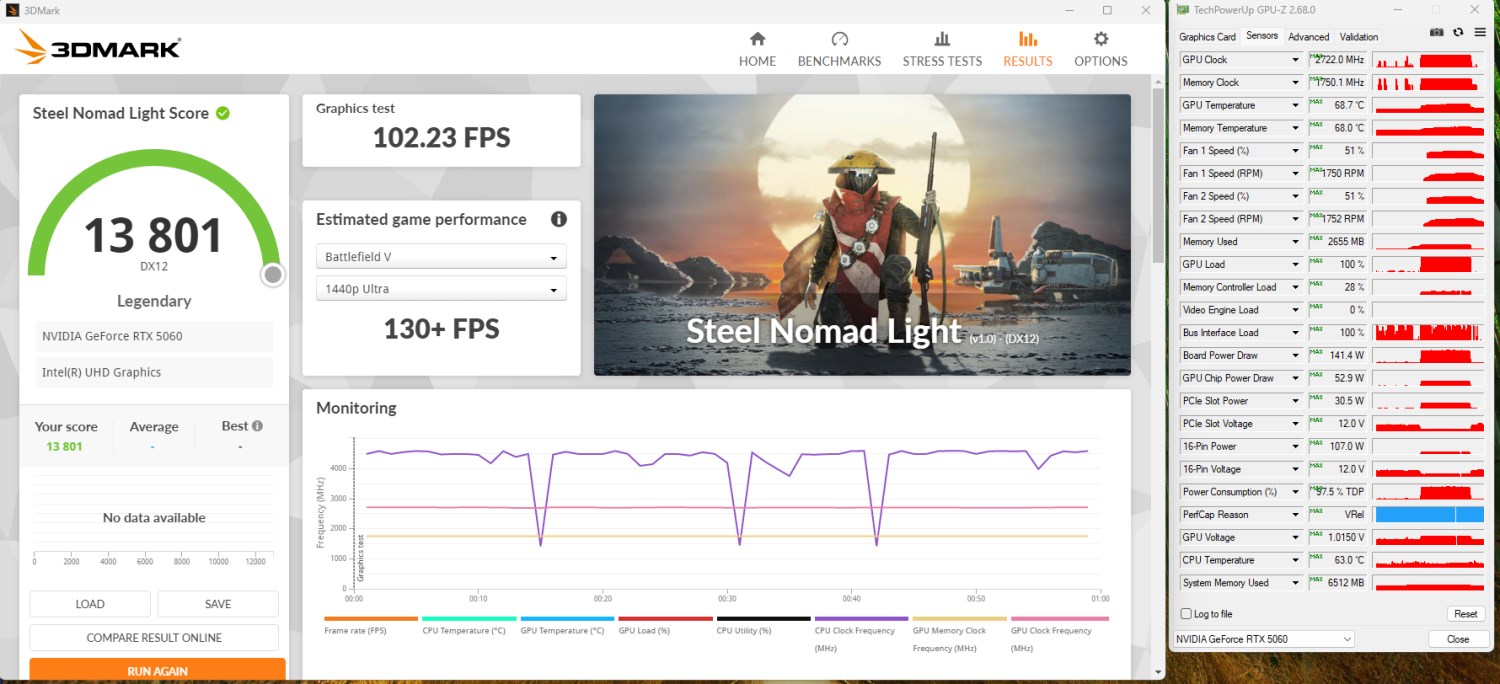Click the 13 801 value under Your score
The width and height of the screenshot is (1500, 684).
64,446
